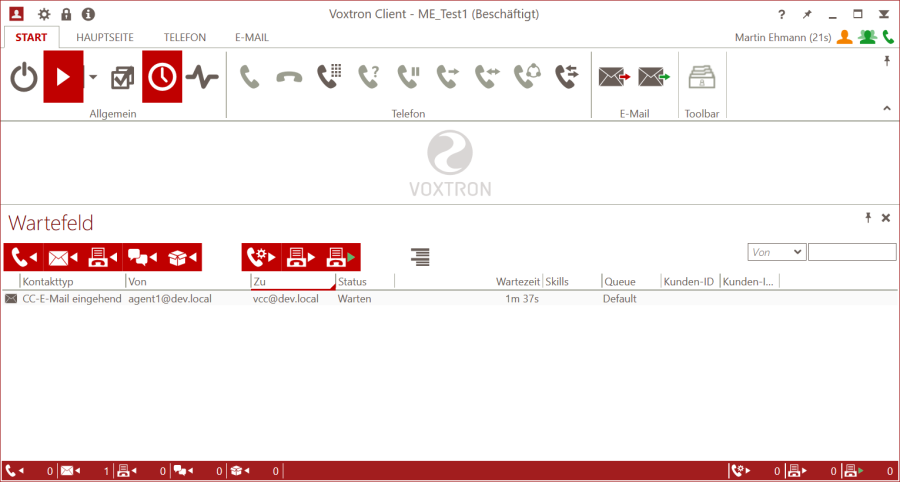Click the send email icon with green arrow
Screen dimensions: 900x482
pos(652,77)
